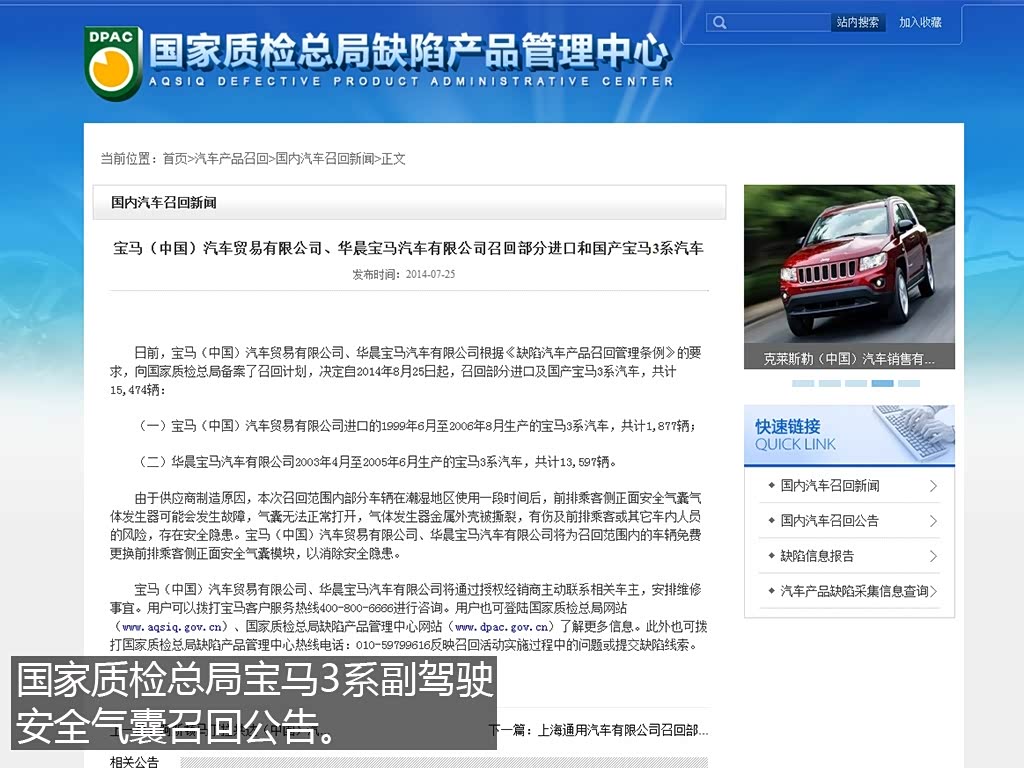Click the 加入收藏 bookmark link

tap(920, 22)
